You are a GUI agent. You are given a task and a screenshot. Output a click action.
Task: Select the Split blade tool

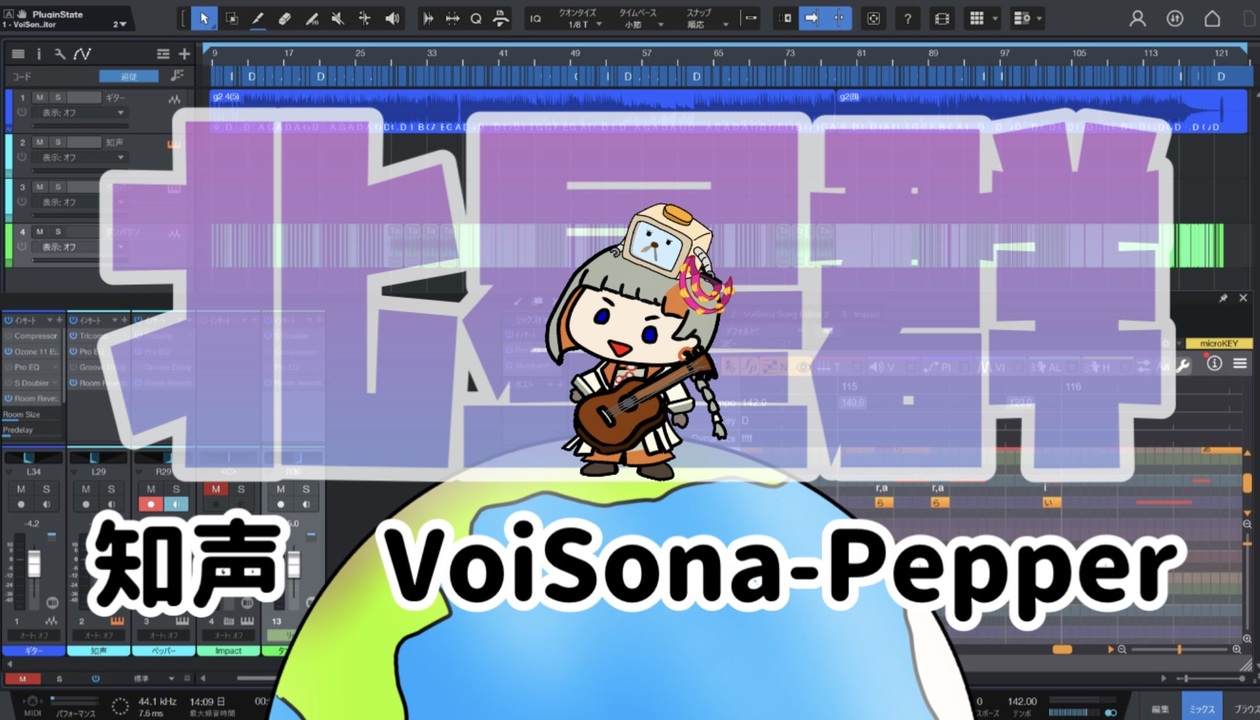tap(311, 18)
